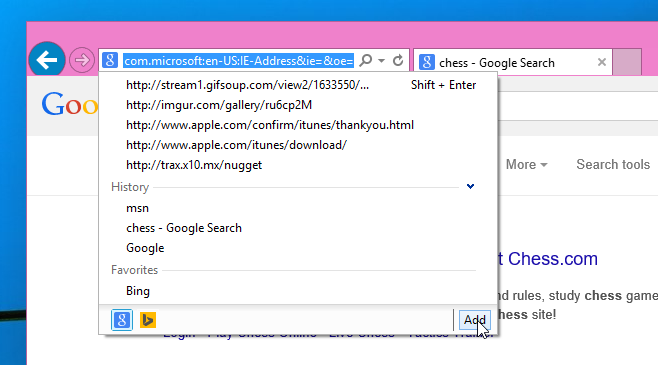The image size is (658, 365).
Task: Open a new blank tab
Action: [x=627, y=62]
